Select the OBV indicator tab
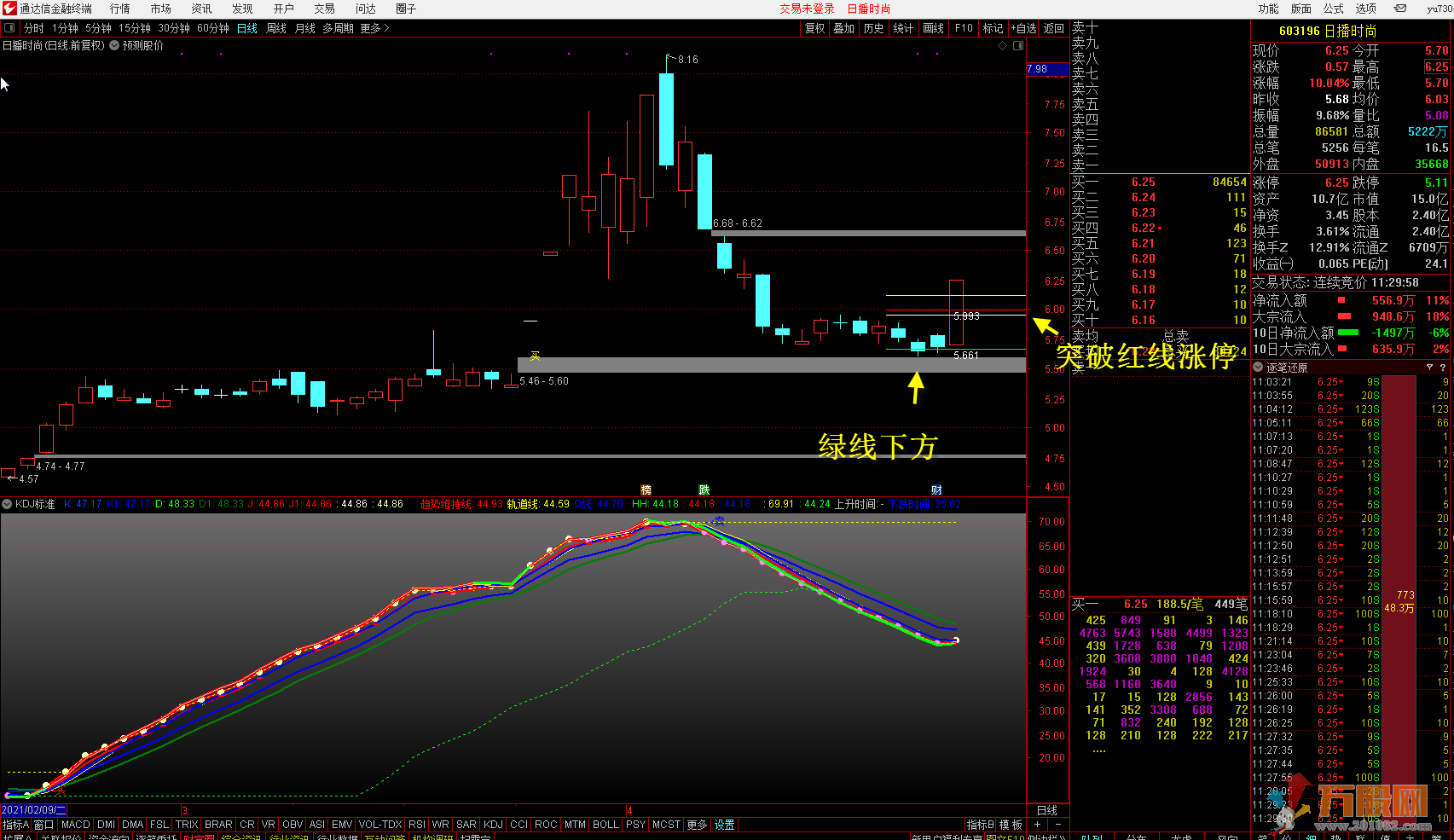This screenshot has height=840, width=1454. [293, 825]
